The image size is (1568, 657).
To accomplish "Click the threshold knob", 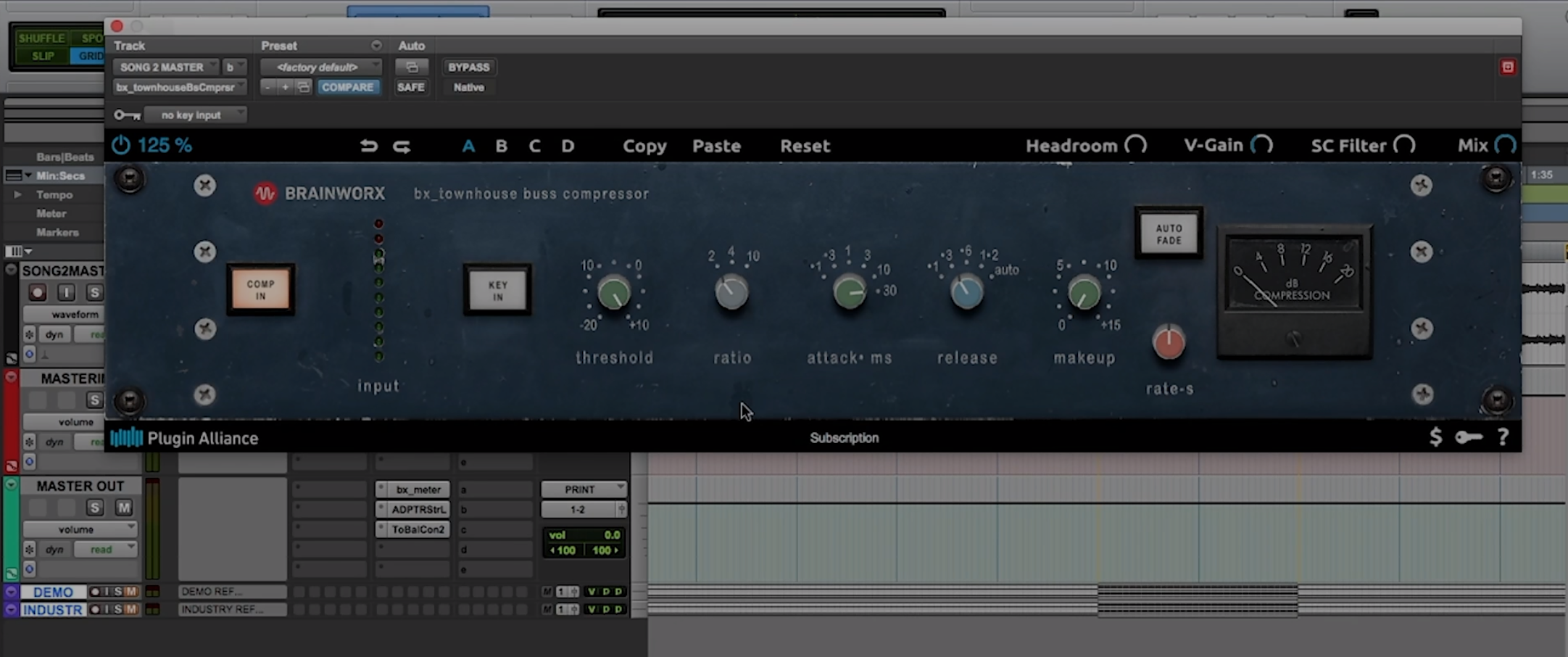I will (x=614, y=294).
